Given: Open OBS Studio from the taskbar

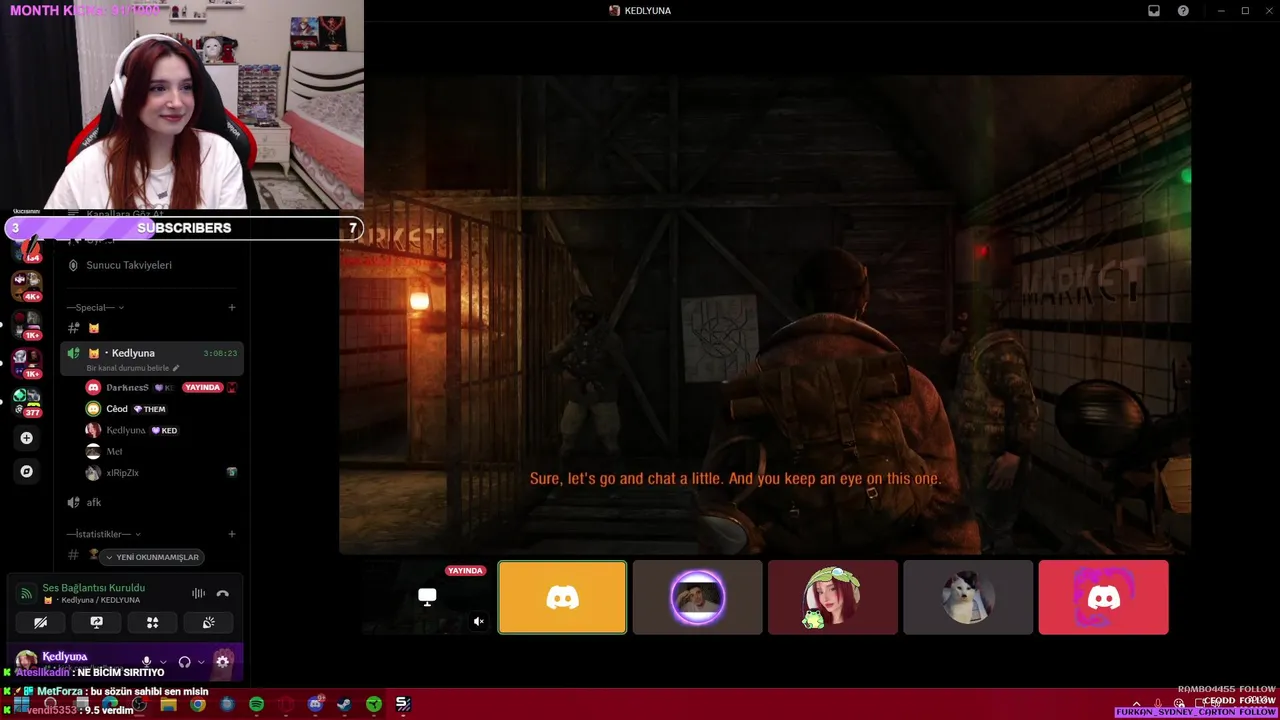Looking at the screenshot, I should [139, 705].
